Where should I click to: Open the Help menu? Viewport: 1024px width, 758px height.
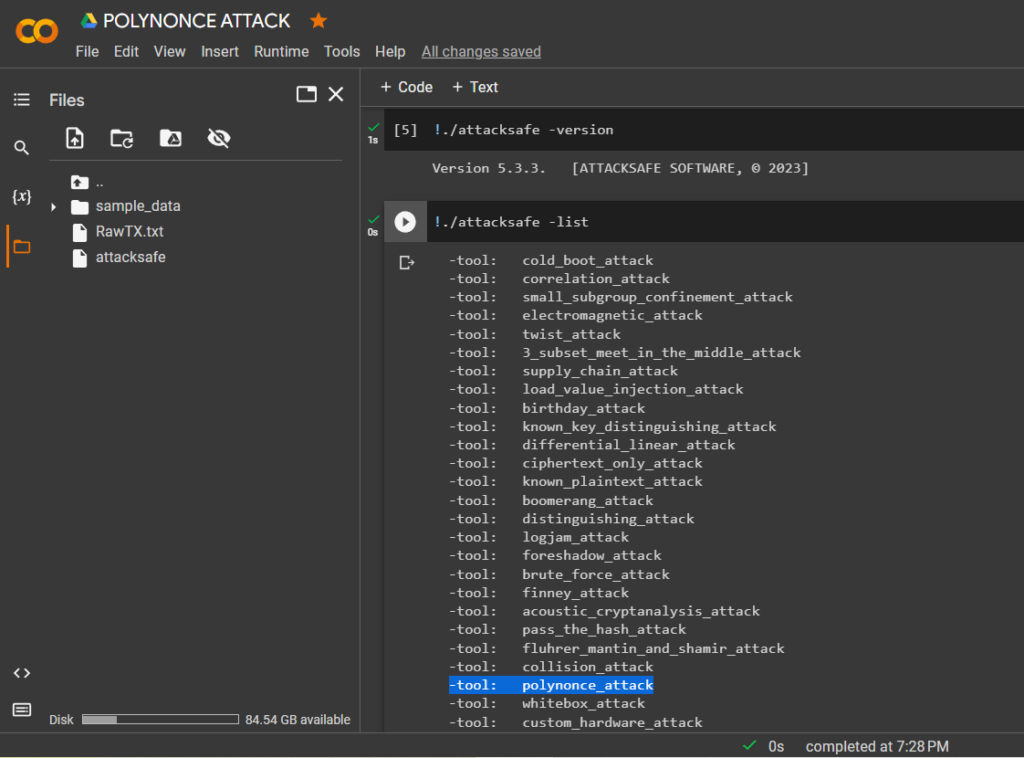click(390, 52)
